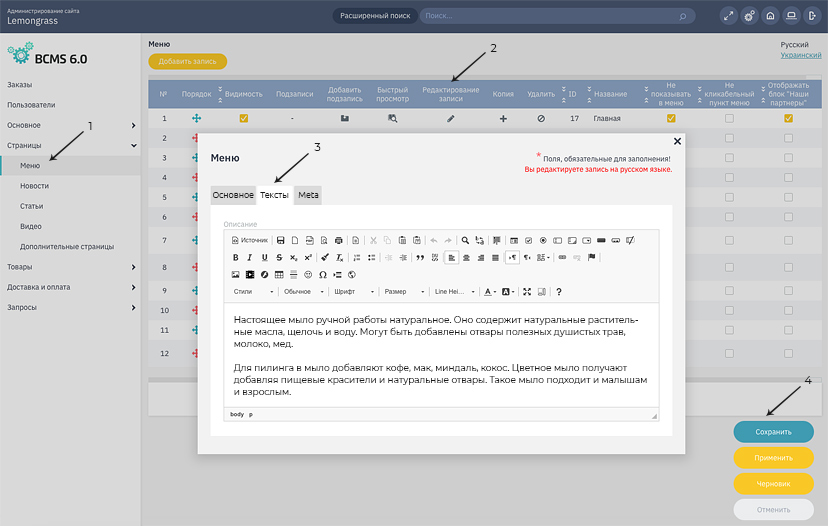
Task: Click the Insert Table icon
Action: point(279,275)
